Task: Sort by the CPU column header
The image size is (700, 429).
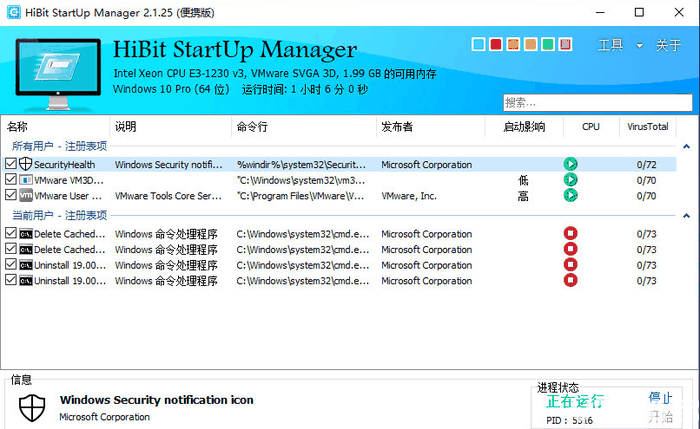Action: pos(591,127)
